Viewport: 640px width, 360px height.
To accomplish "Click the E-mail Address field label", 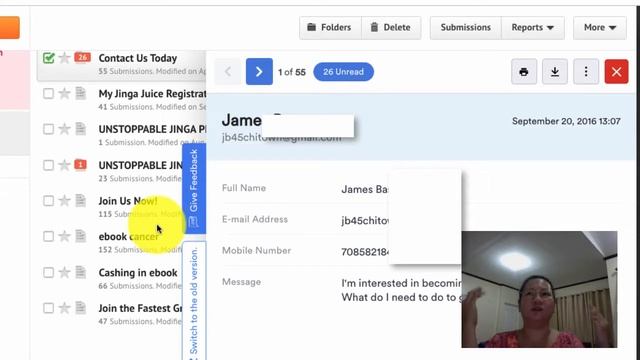I will click(255, 219).
